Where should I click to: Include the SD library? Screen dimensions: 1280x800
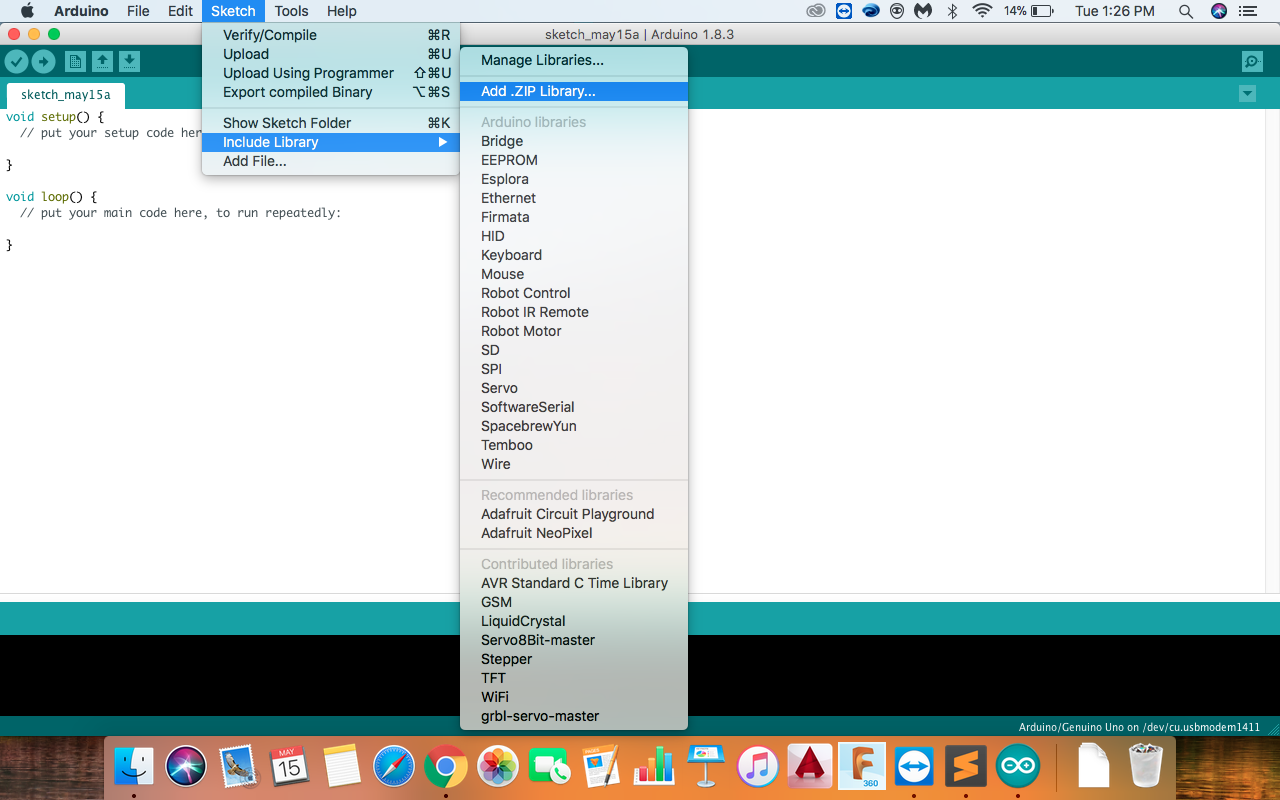coord(574,350)
